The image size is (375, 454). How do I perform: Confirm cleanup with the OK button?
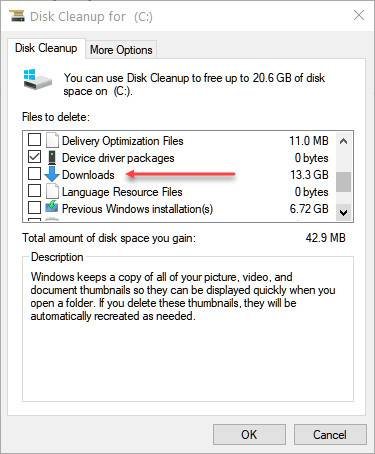point(249,435)
